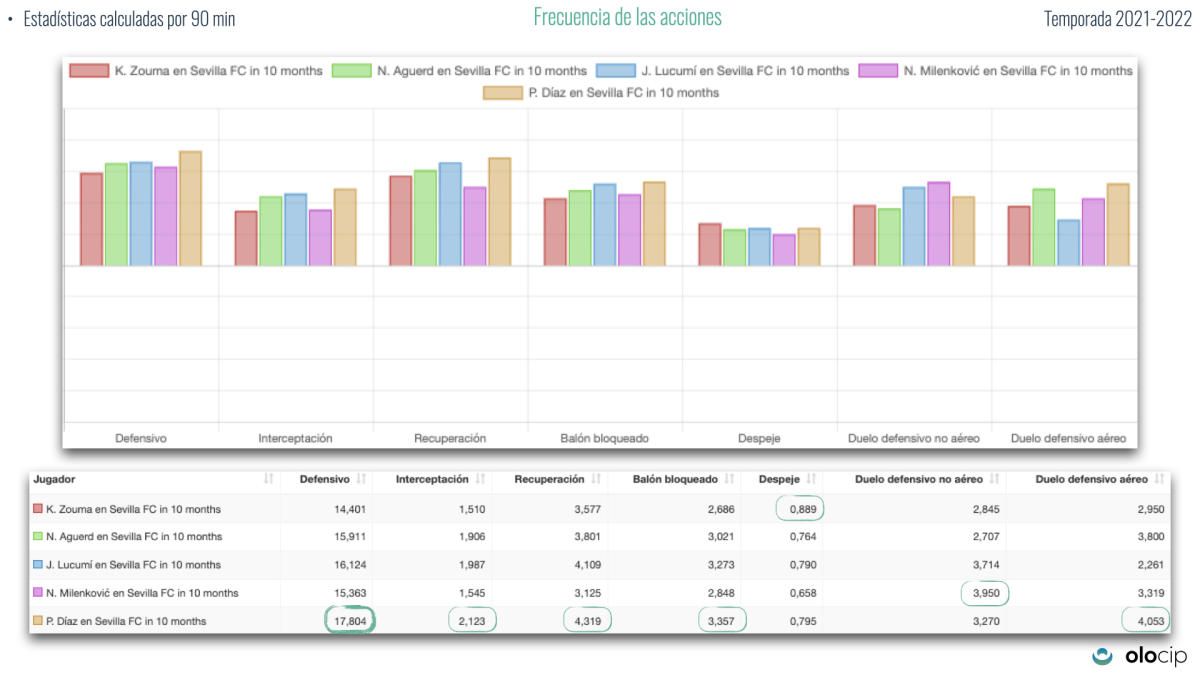1200x675 pixels.
Task: Click the circled 17,804 Defensivo value
Action: tap(349, 621)
